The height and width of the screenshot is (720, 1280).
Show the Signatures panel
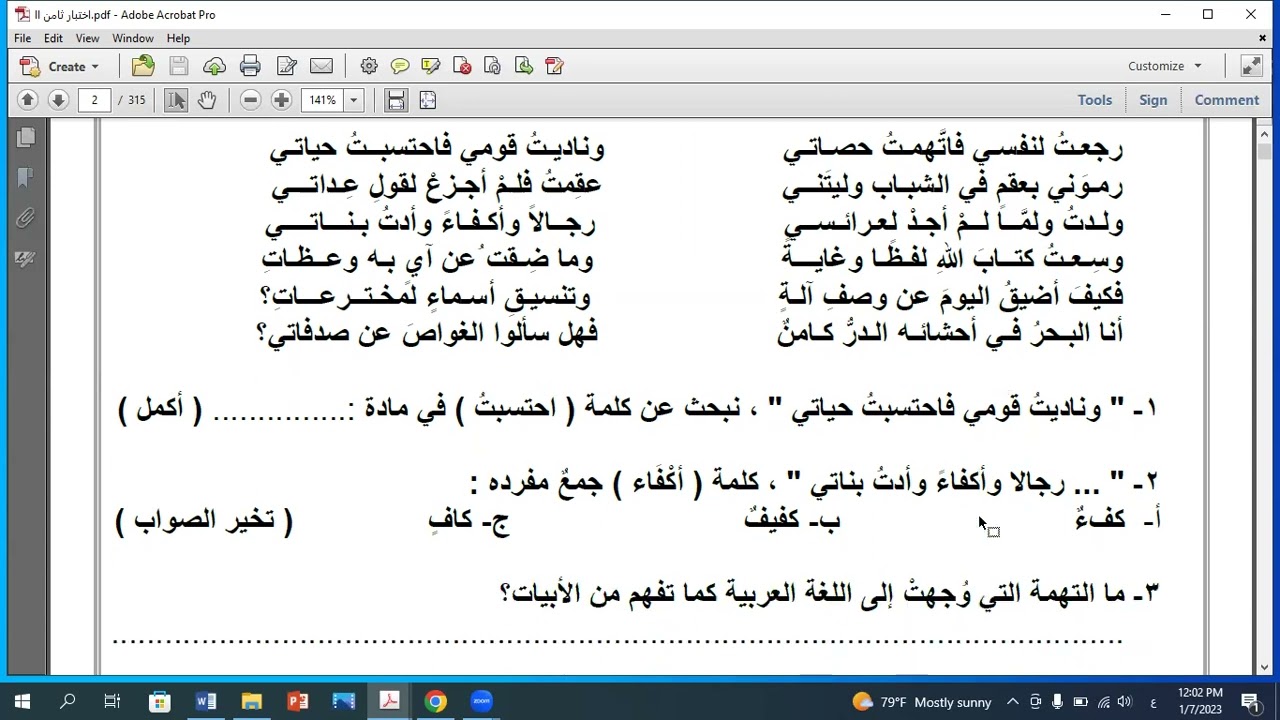tap(26, 258)
